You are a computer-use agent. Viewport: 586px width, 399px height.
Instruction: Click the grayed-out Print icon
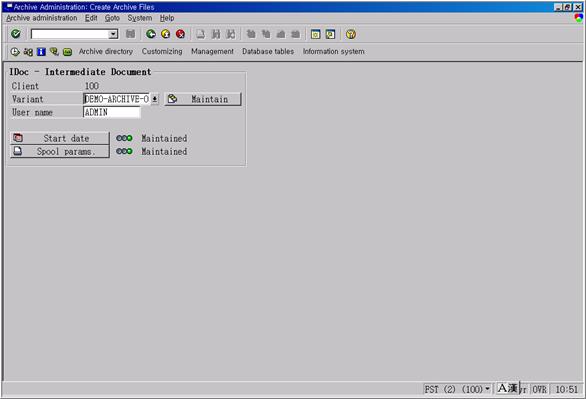click(x=201, y=34)
